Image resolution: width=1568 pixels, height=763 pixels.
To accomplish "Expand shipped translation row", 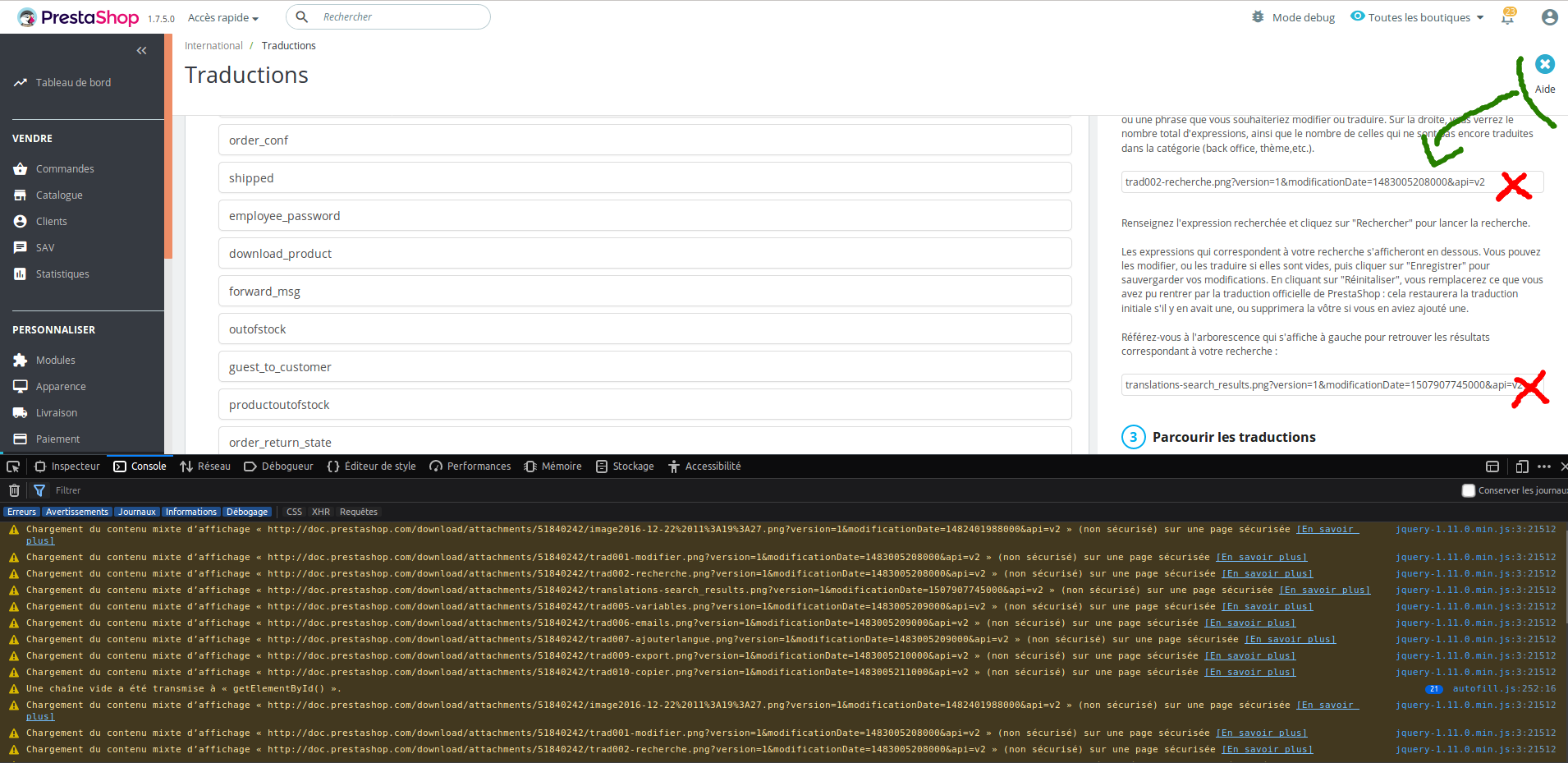I will [645, 178].
